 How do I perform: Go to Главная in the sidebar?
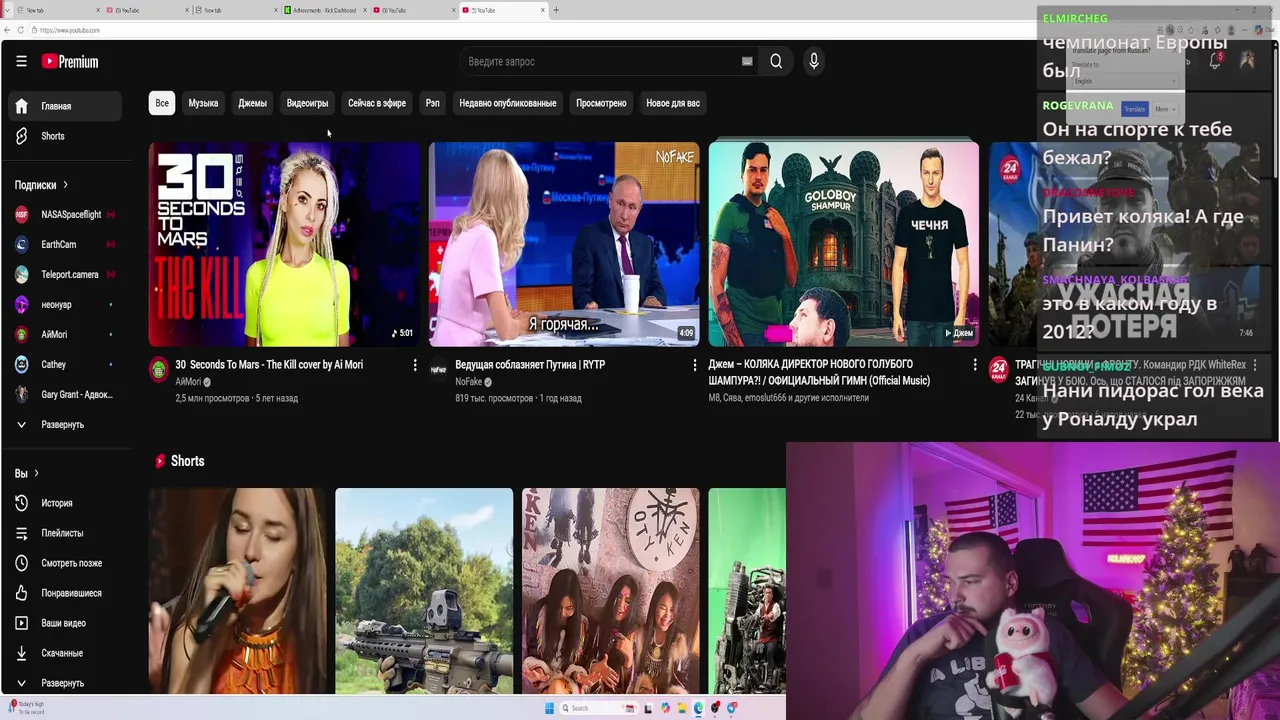[65, 106]
